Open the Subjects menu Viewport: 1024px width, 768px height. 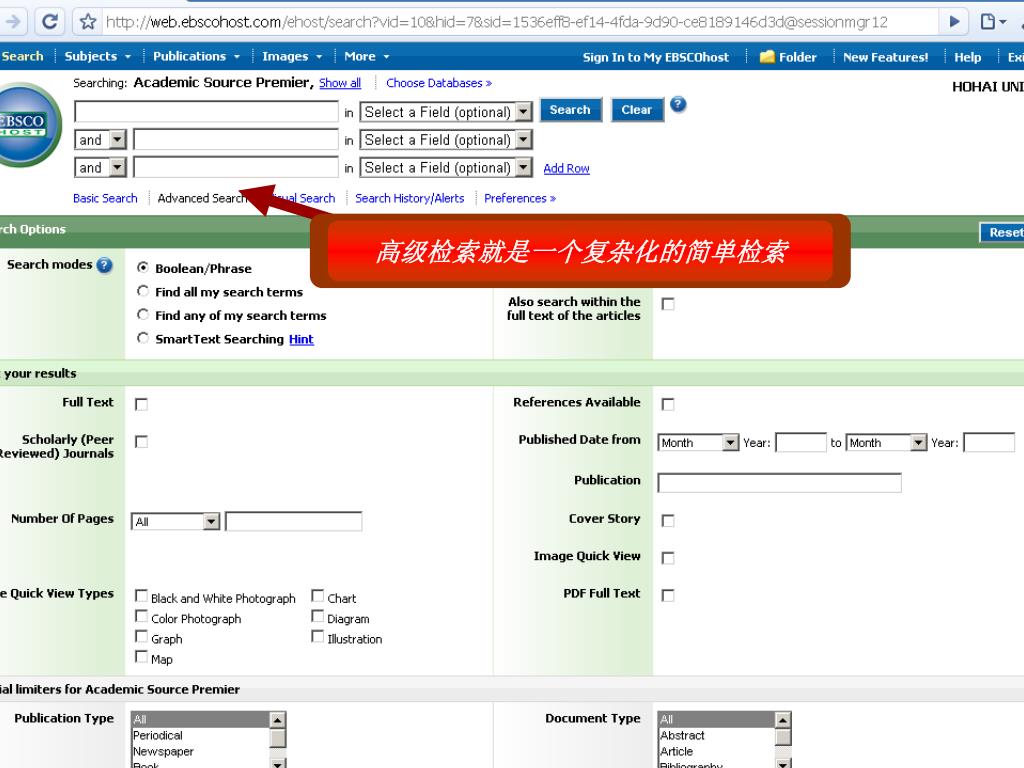click(97, 56)
